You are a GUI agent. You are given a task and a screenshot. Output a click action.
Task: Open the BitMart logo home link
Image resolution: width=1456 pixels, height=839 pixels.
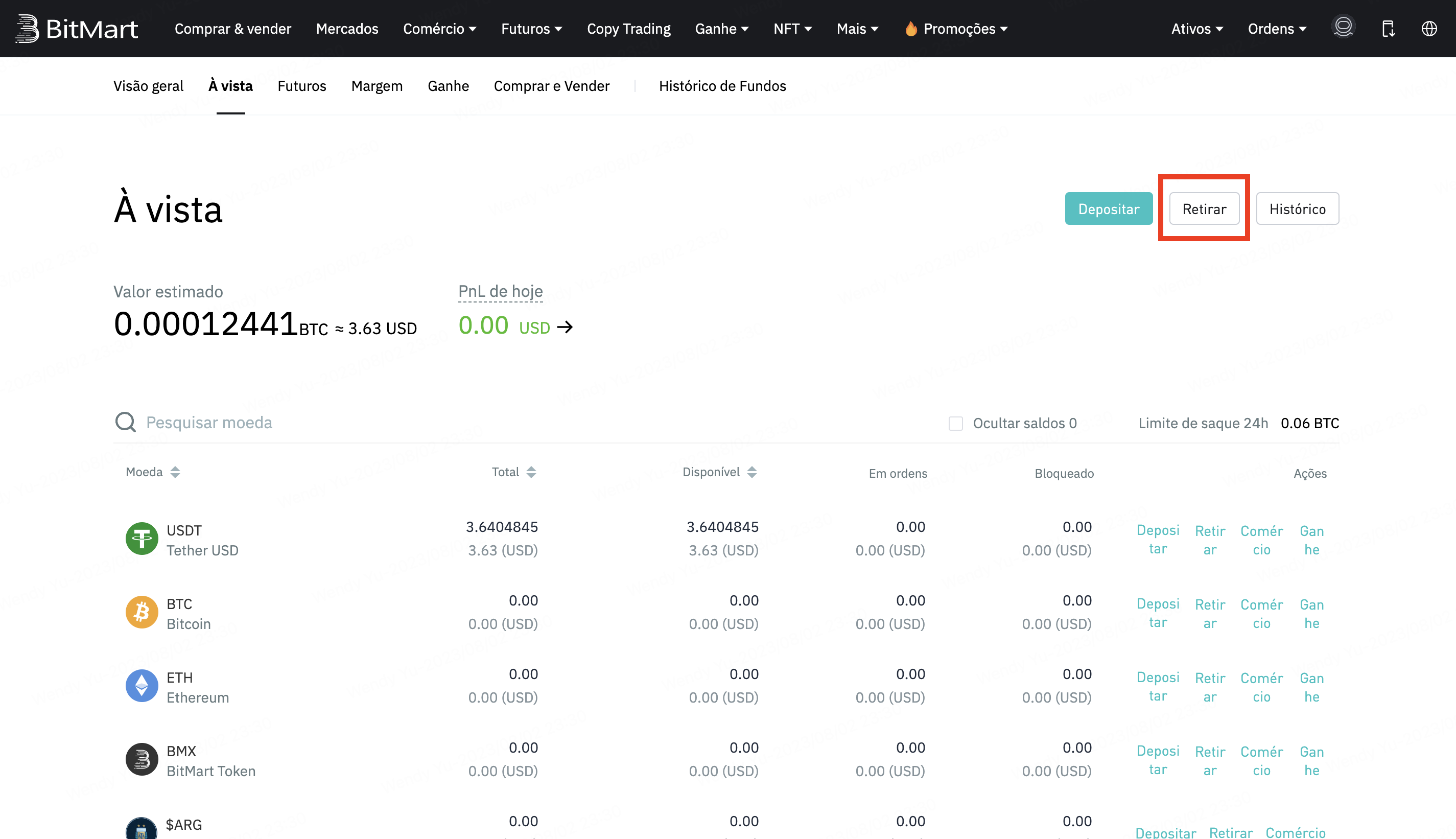tap(76, 28)
